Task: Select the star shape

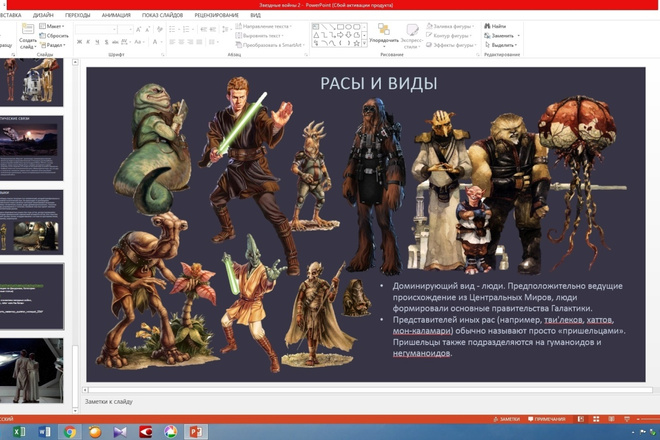Action: tap(357, 43)
